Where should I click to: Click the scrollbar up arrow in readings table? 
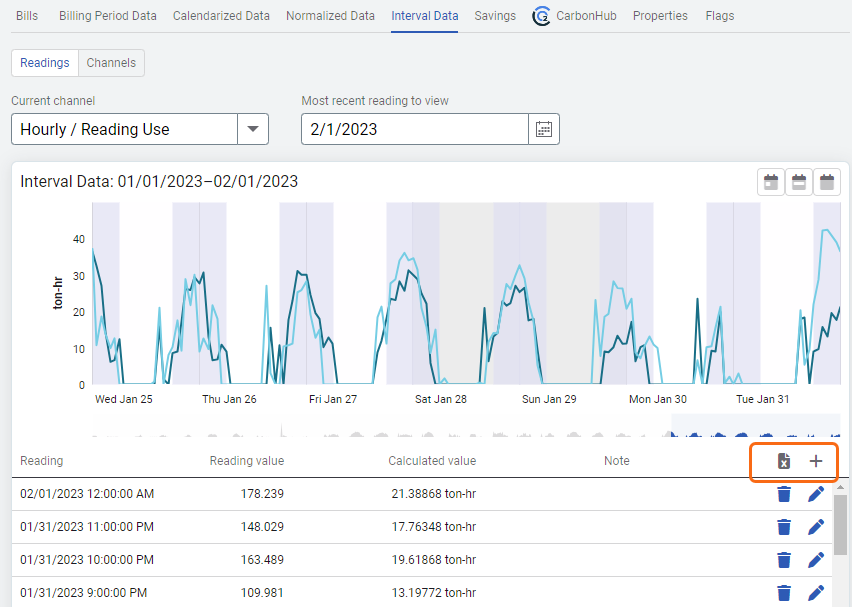[x=840, y=487]
